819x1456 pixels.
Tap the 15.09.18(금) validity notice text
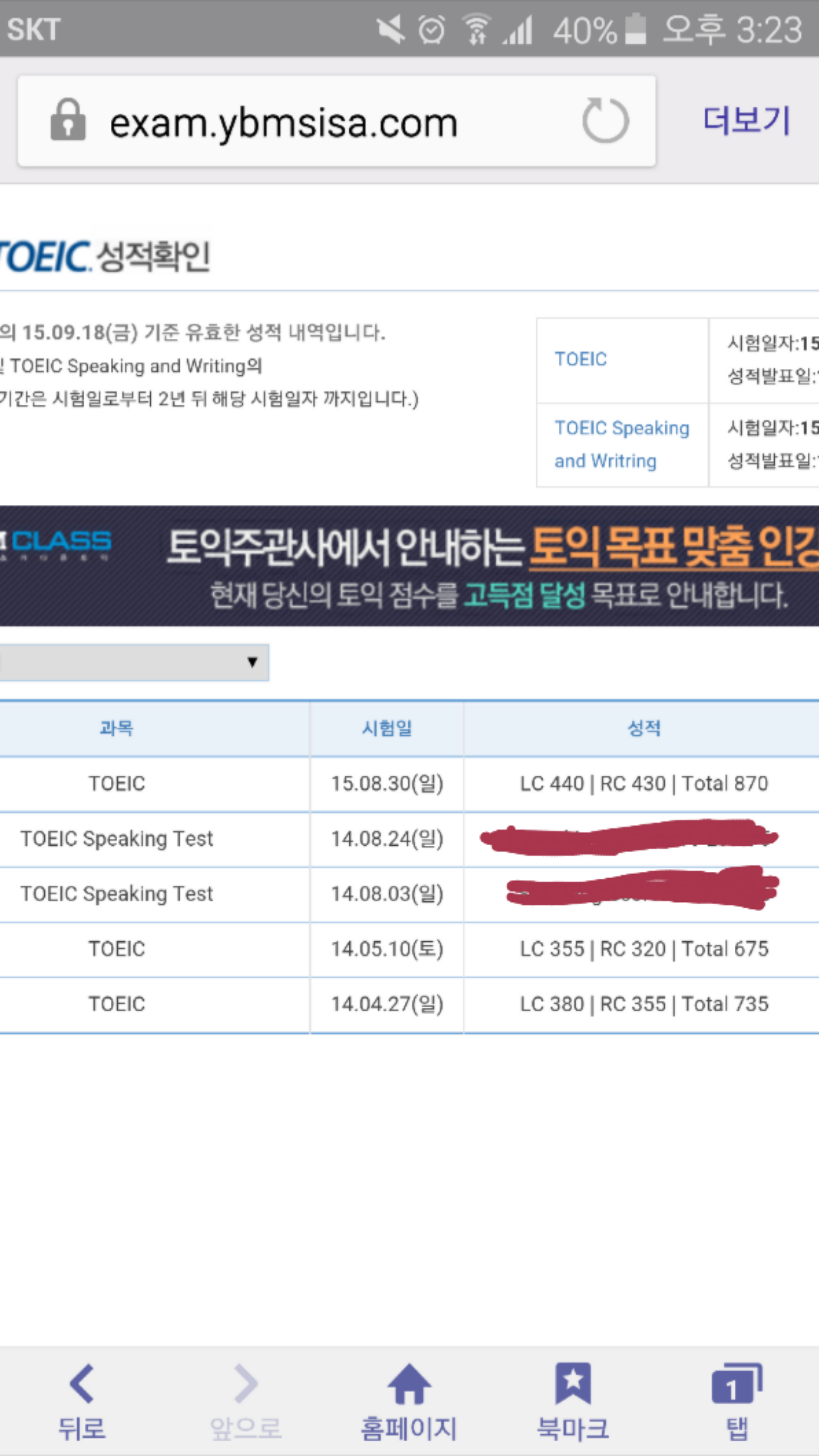coord(192,332)
